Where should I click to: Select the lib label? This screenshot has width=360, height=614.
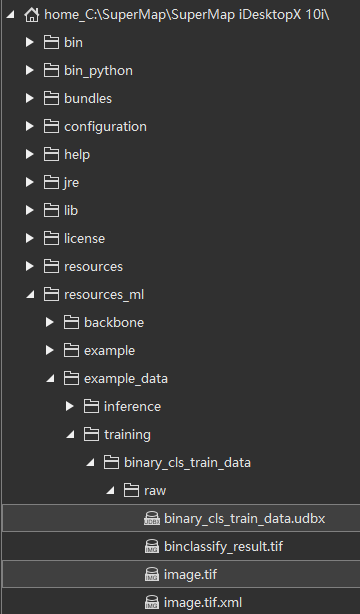coord(71,210)
